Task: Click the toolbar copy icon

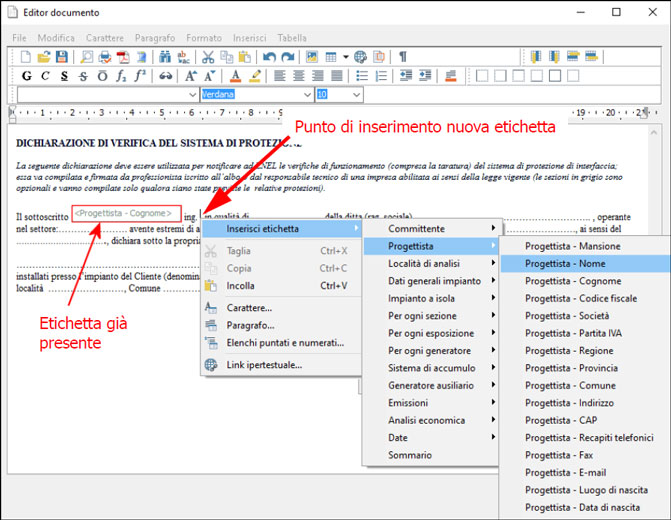Action: pyautogui.click(x=226, y=56)
